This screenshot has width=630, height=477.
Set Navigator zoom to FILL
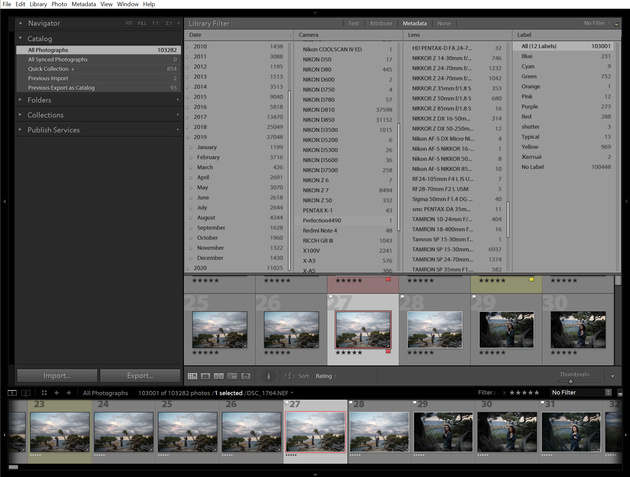[x=142, y=23]
